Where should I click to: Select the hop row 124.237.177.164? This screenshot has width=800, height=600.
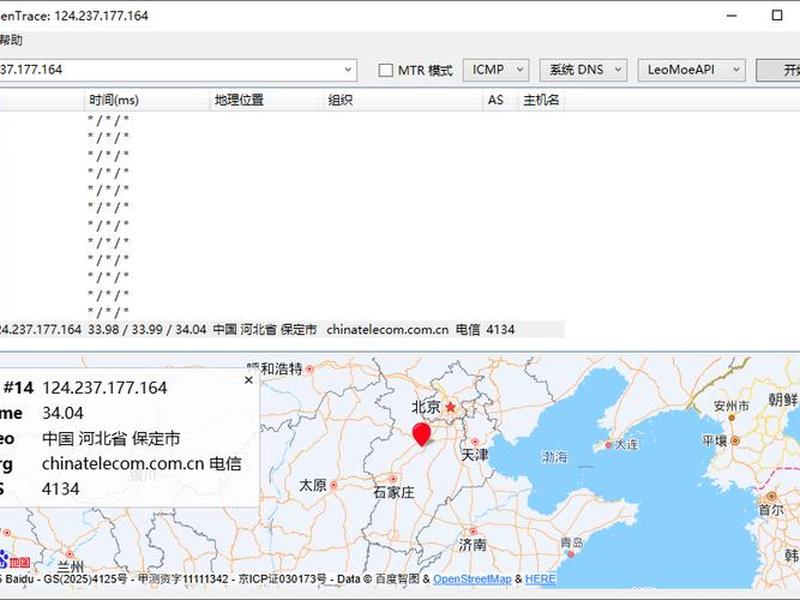(282, 330)
